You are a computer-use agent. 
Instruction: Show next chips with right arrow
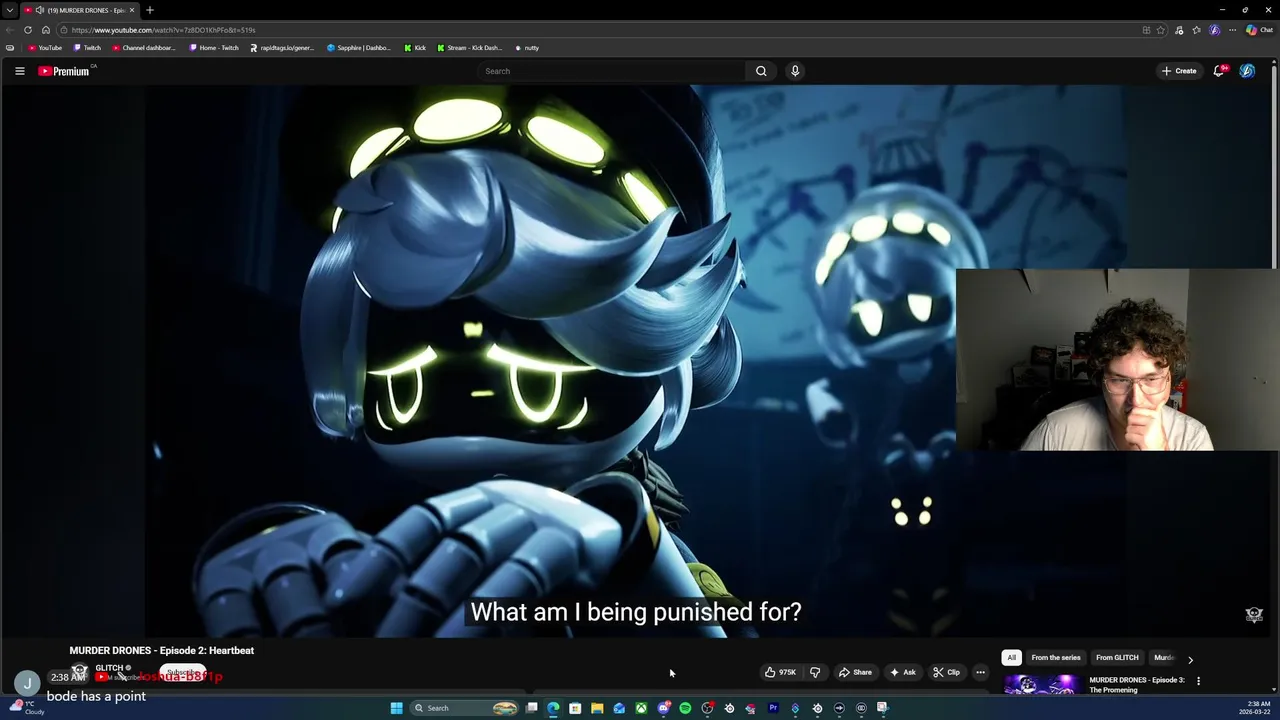click(1190, 659)
